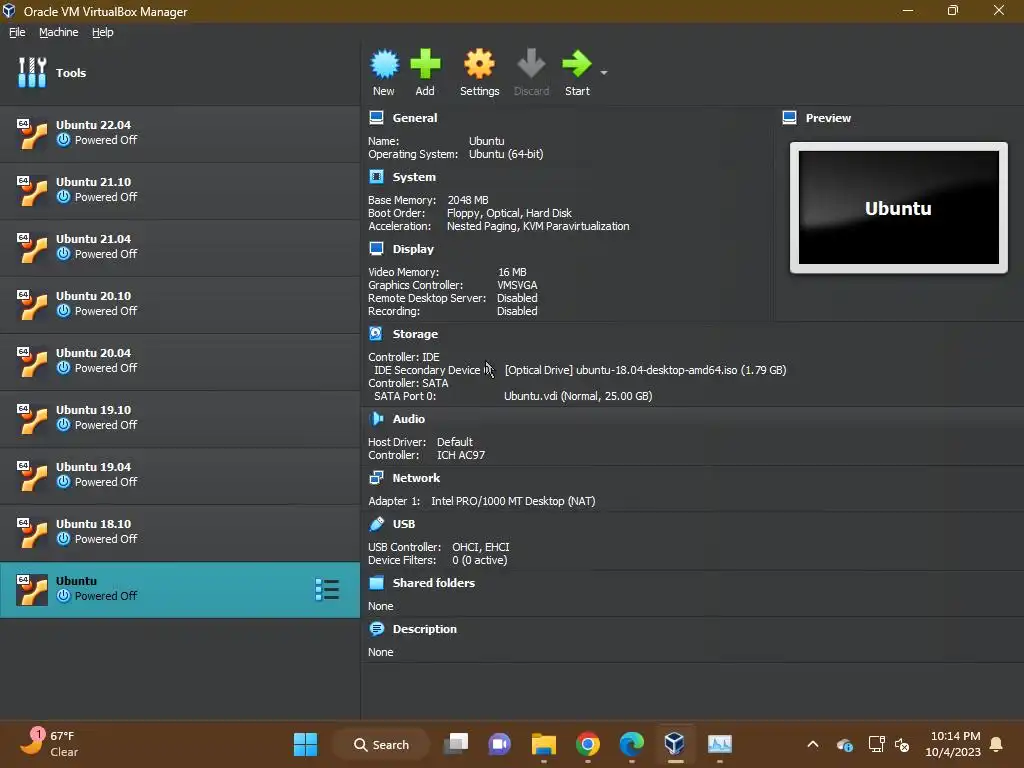The width and height of the screenshot is (1024, 768).
Task: Click the VirtualBox taskbar icon
Action: tap(675, 744)
